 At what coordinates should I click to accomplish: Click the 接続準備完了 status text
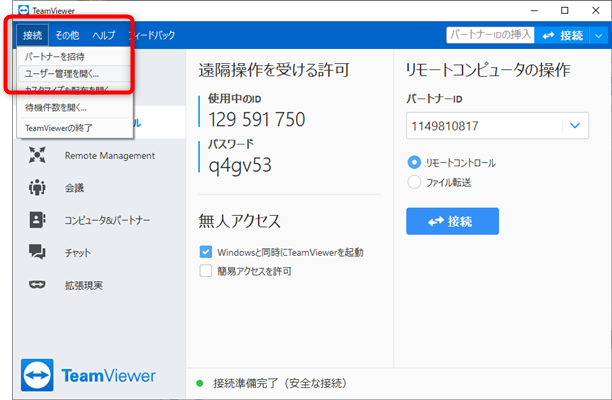(280, 384)
